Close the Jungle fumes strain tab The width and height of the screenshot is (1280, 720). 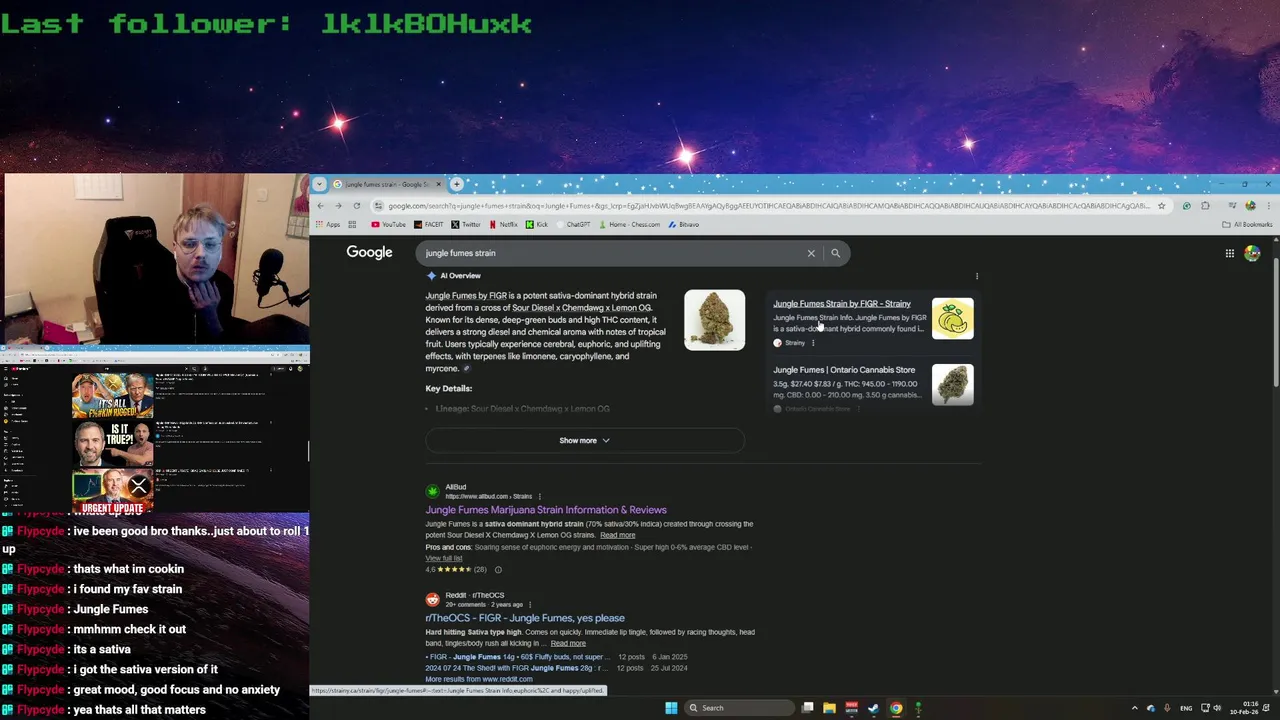point(438,184)
